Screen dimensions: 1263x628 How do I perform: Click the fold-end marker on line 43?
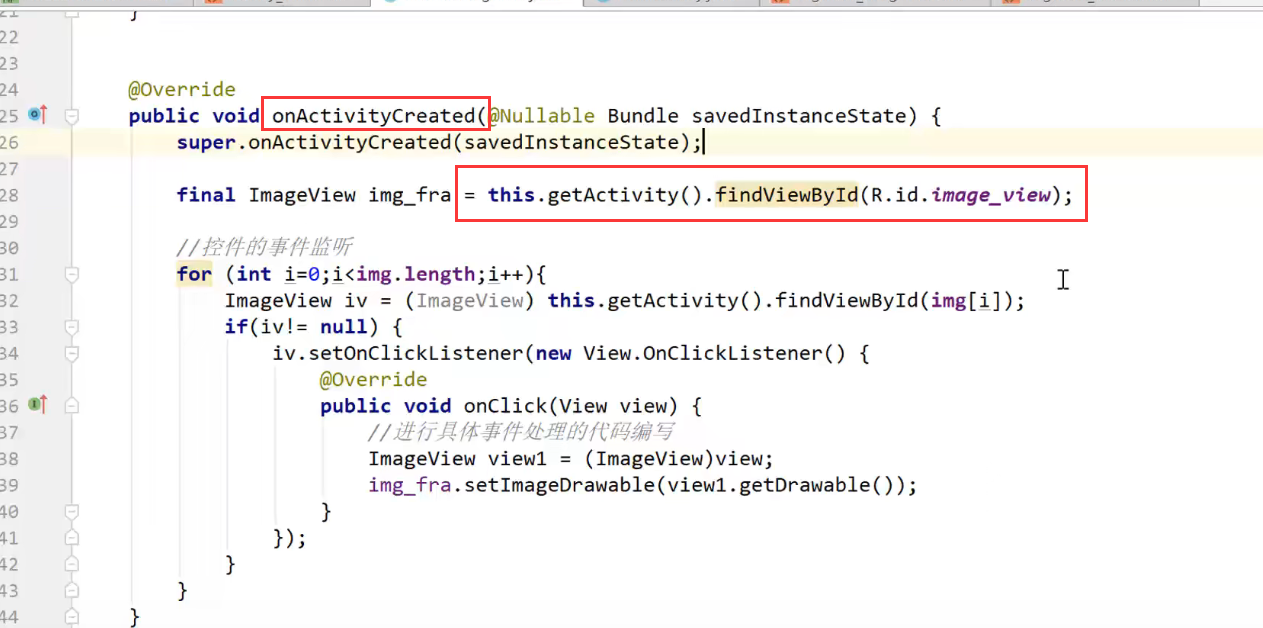pos(72,590)
